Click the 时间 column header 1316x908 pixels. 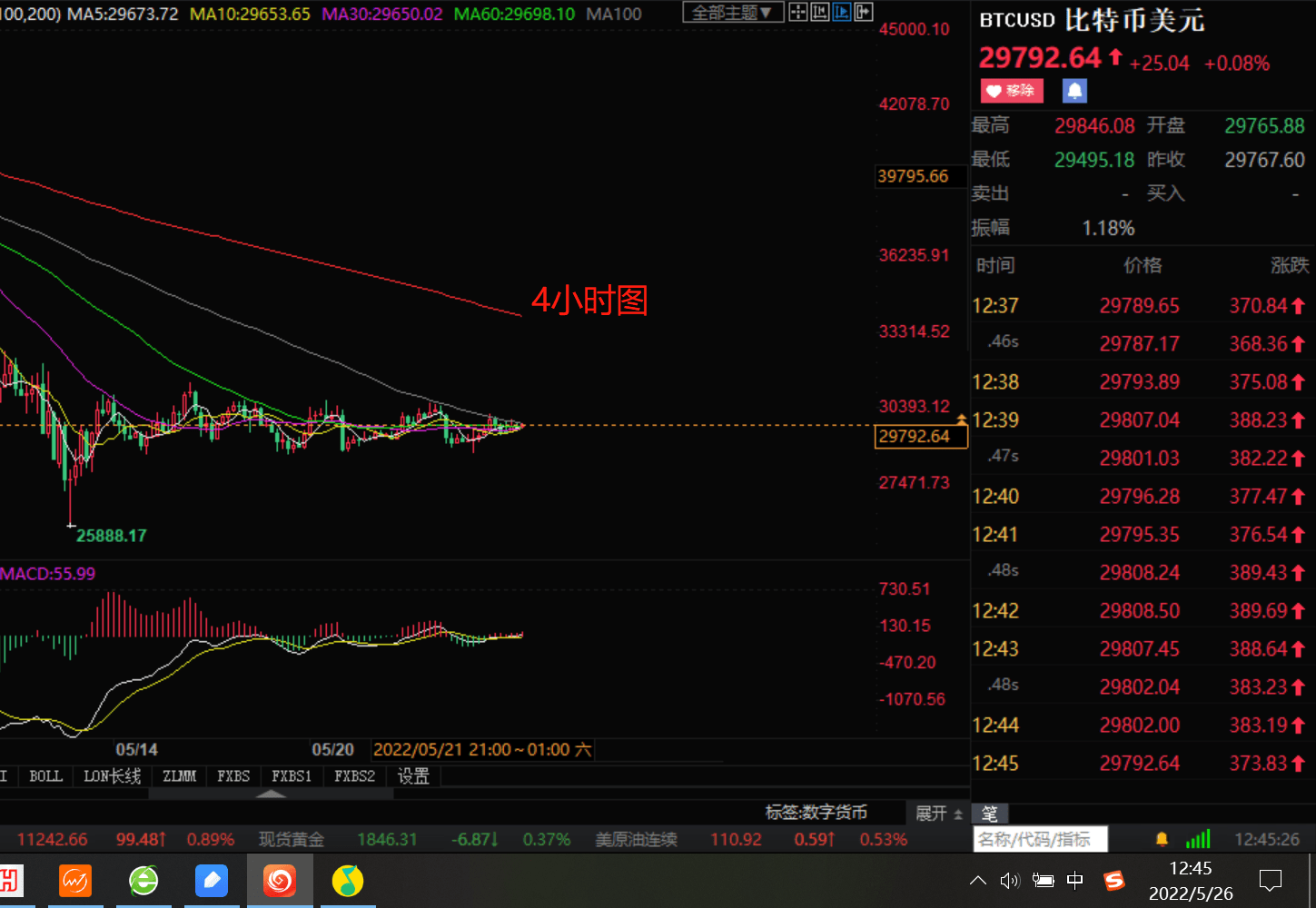(995, 265)
